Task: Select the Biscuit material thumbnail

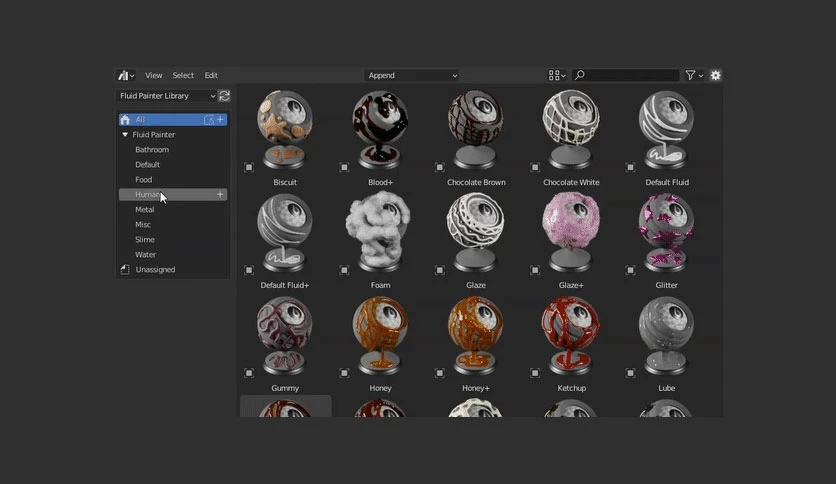Action: tap(285, 130)
